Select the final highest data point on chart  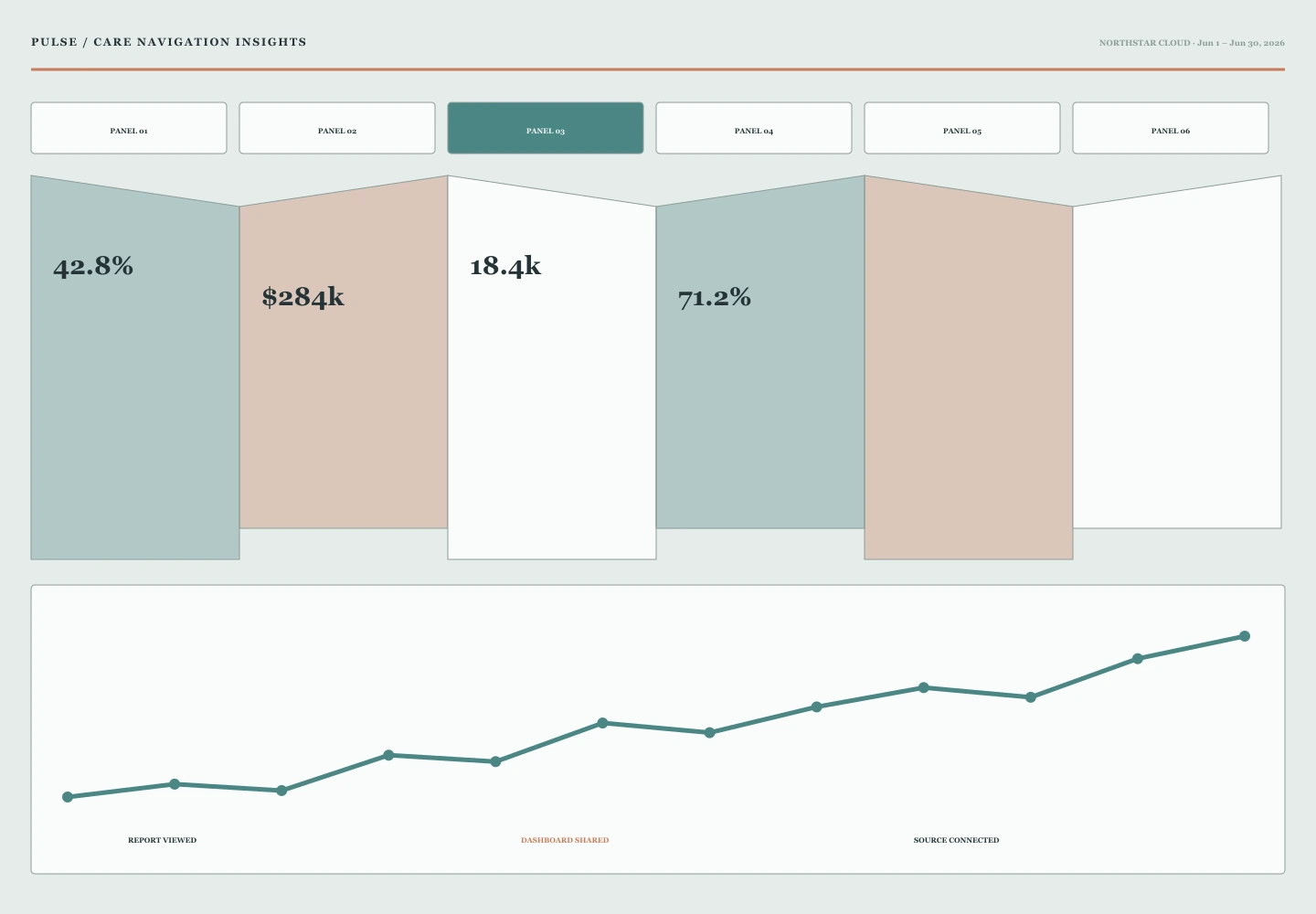point(1245,636)
